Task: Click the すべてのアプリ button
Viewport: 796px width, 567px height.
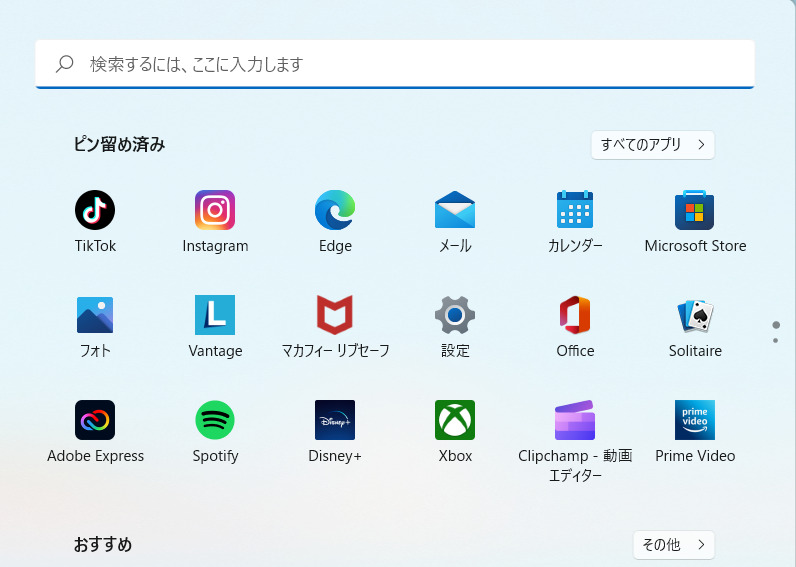Action: [x=653, y=145]
